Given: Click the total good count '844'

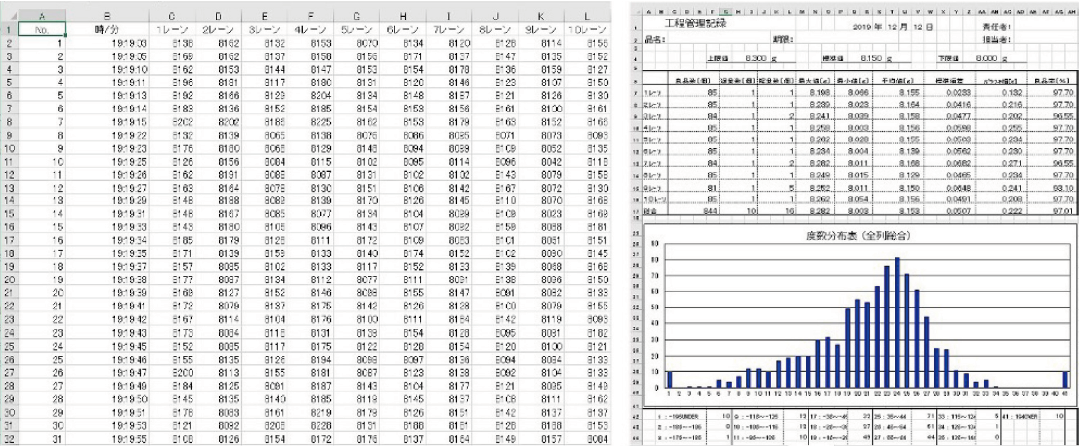Looking at the screenshot, I should tap(693, 213).
